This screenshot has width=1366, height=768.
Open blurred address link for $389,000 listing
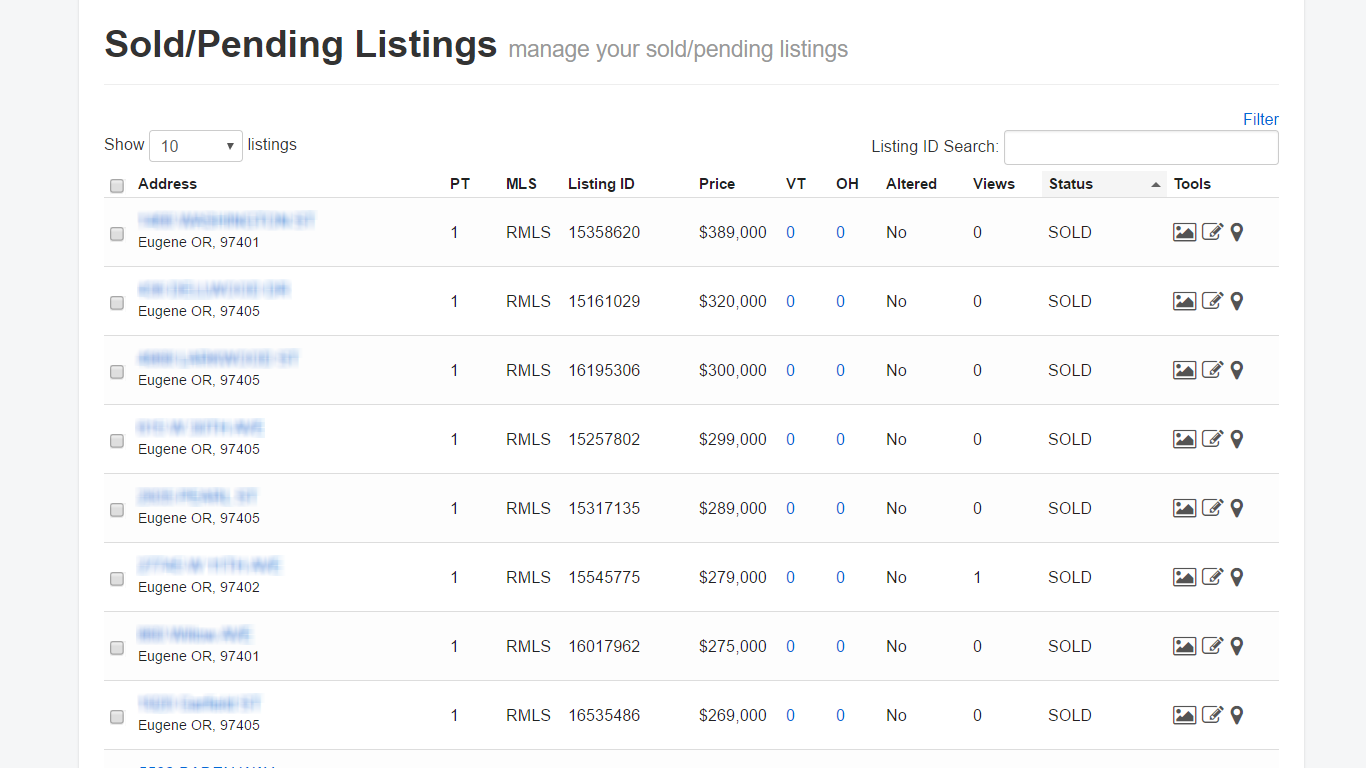(x=227, y=220)
